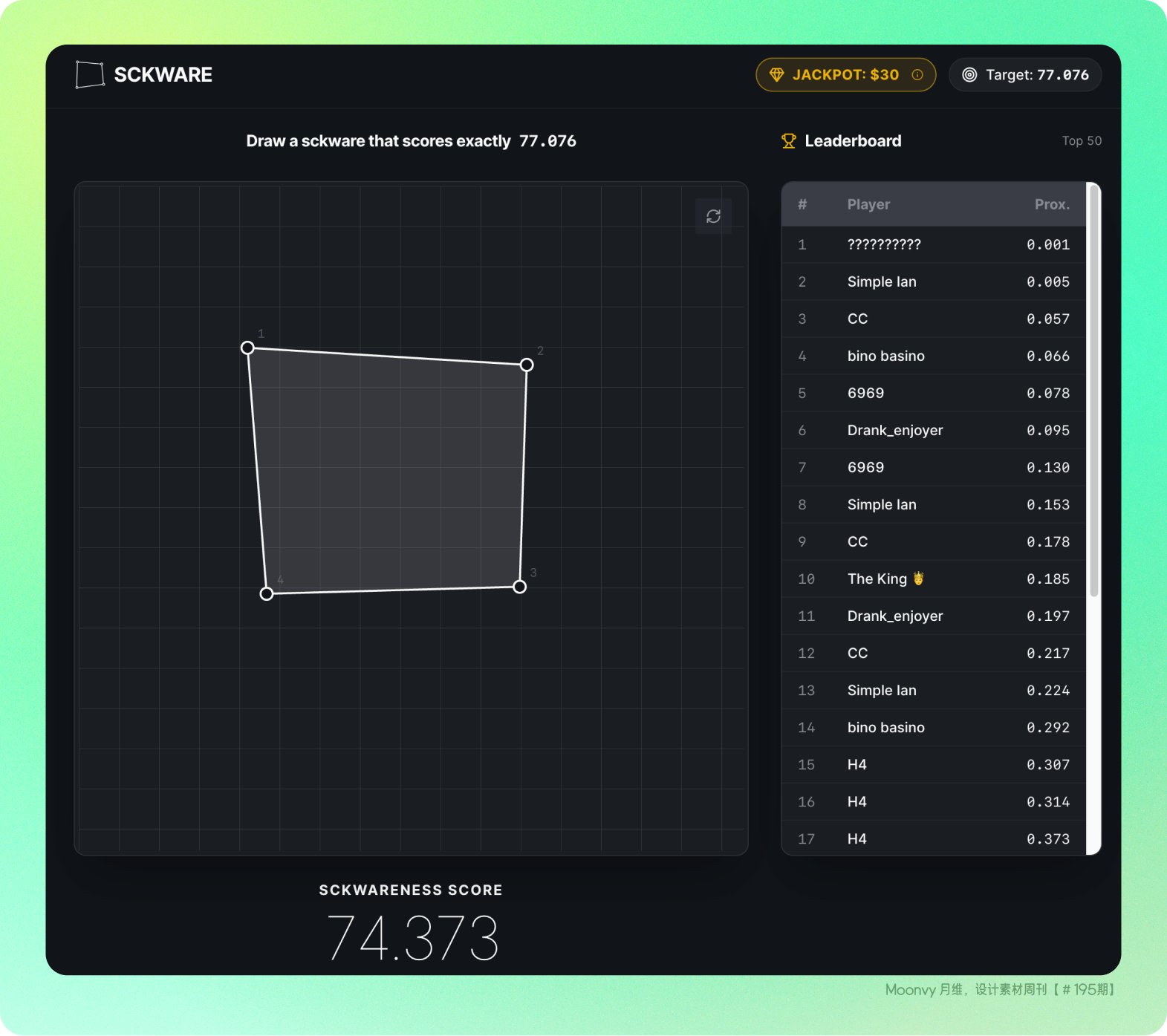Click the Top 50 label
Screen dimensions: 1167x1036
point(1082,141)
